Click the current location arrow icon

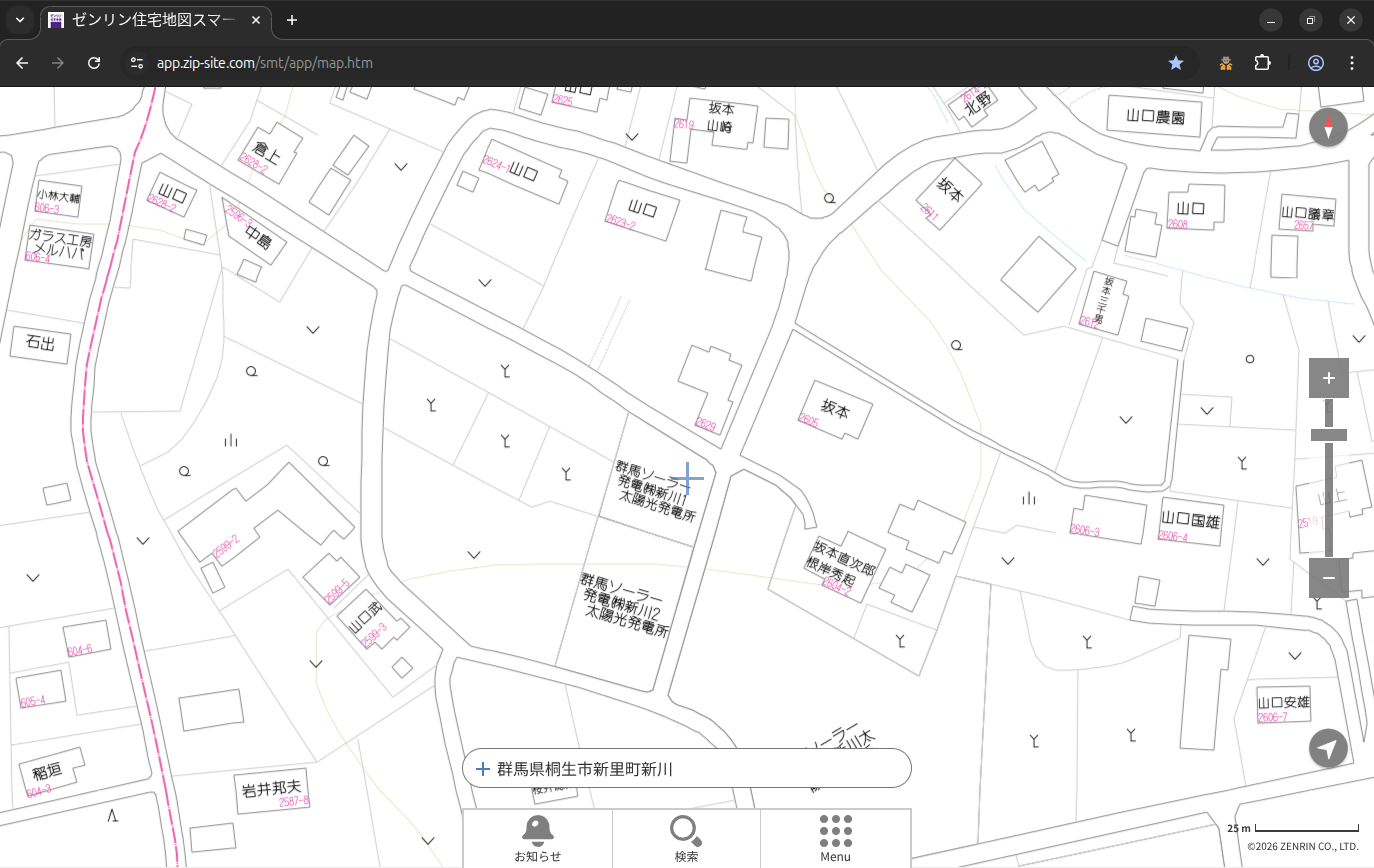tap(1328, 748)
